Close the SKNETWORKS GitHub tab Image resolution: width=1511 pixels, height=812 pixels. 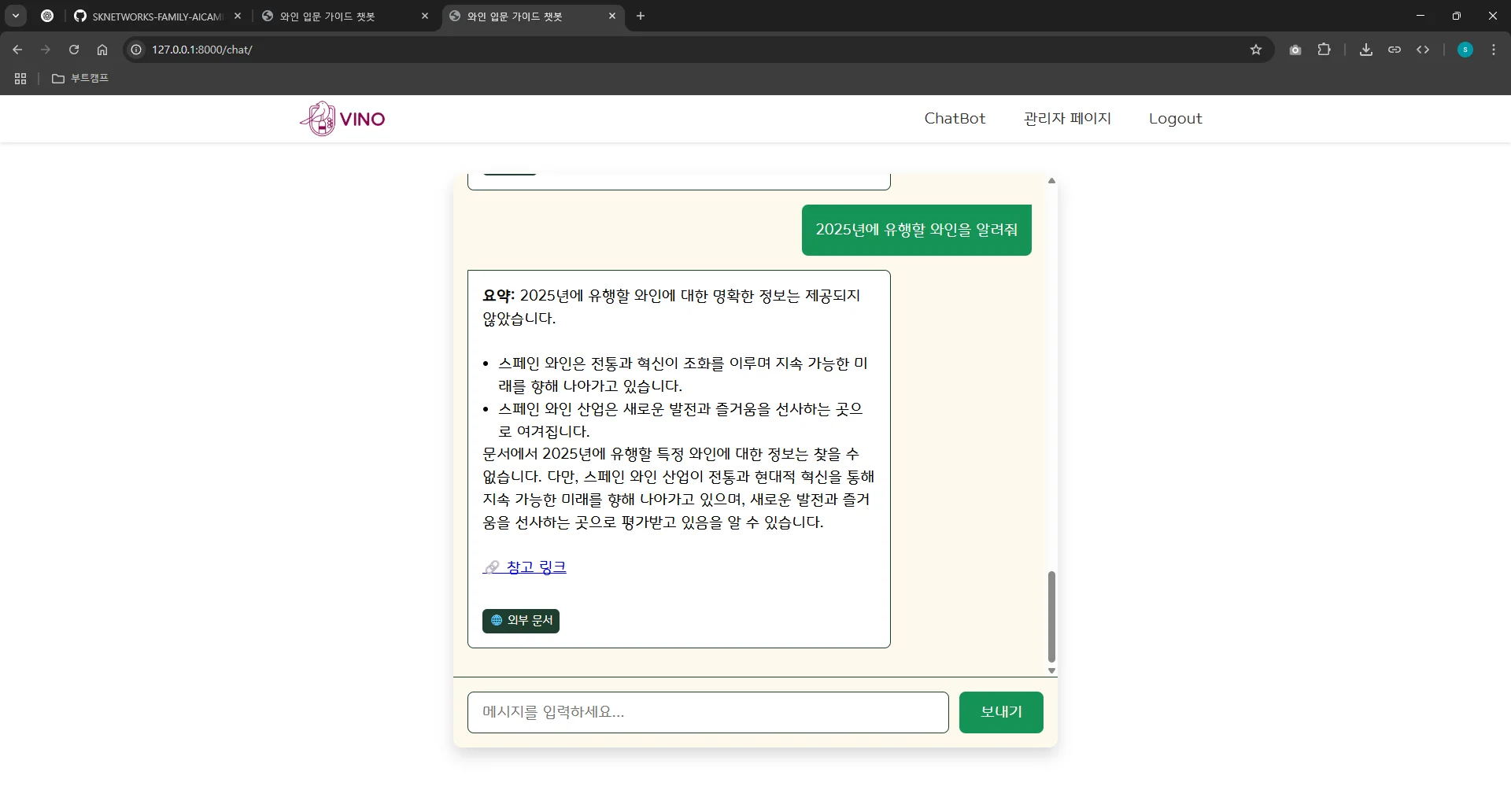point(238,16)
